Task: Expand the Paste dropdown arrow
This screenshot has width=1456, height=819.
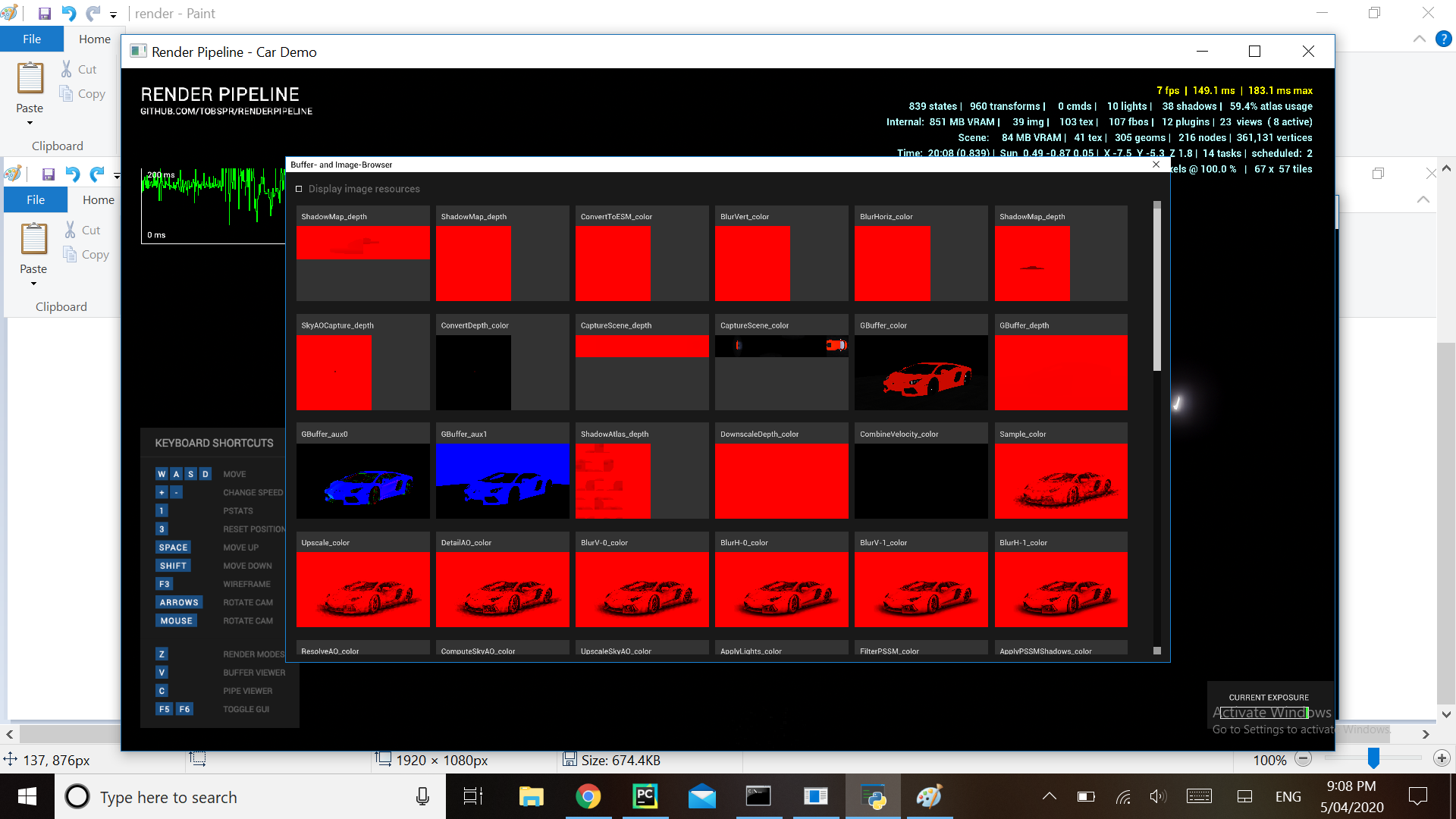Action: pos(30,123)
